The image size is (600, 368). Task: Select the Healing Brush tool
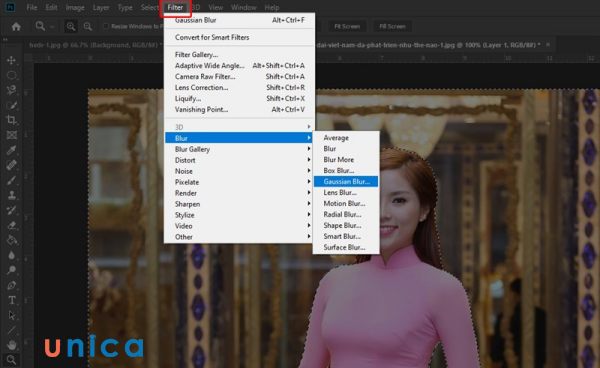point(11,165)
